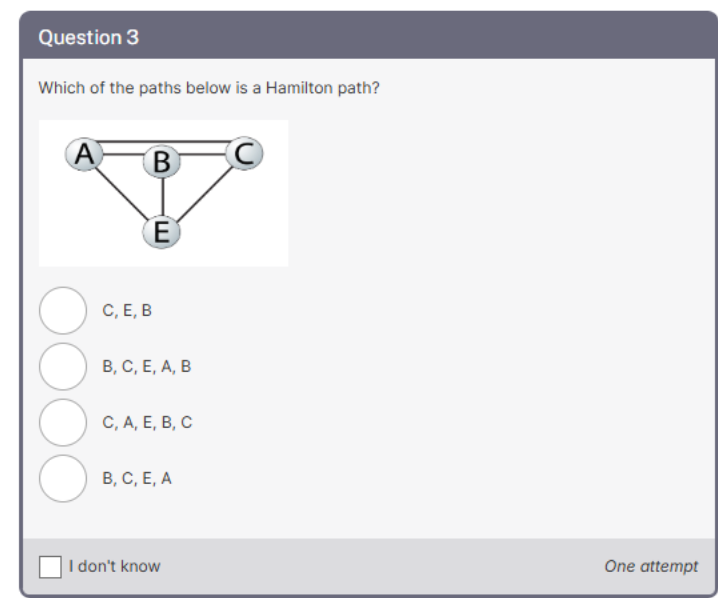This screenshot has height=598, width=718.
Task: Click the C vertex in the graph
Action: click(x=243, y=153)
